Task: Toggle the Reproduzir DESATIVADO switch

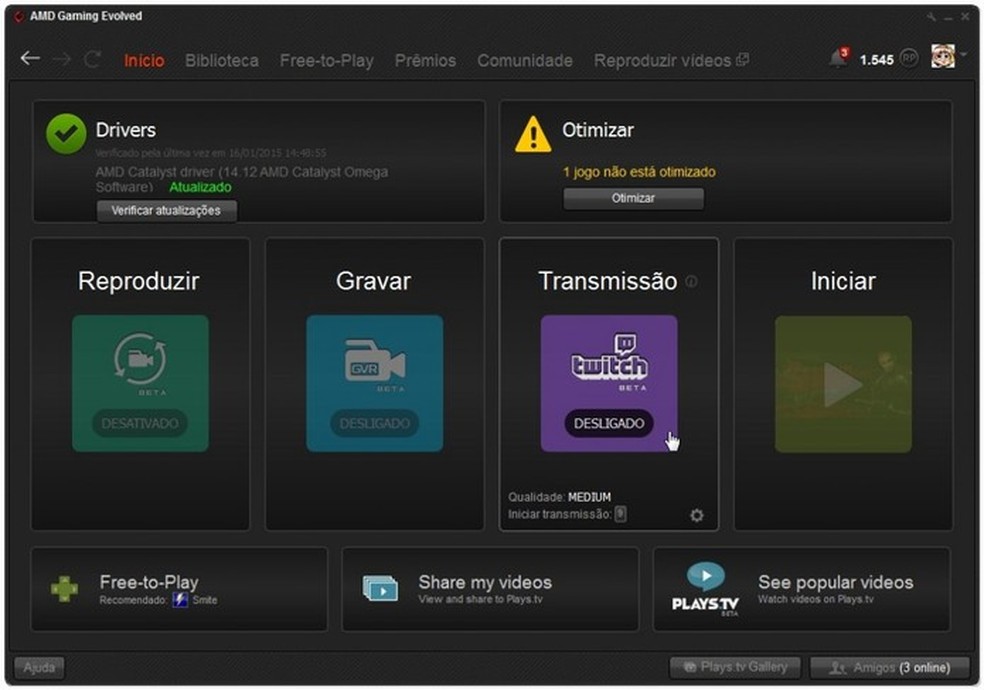Action: [x=139, y=423]
